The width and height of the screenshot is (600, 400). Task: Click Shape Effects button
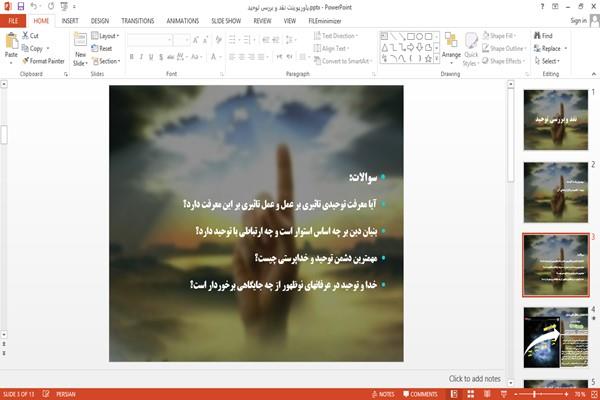point(503,61)
